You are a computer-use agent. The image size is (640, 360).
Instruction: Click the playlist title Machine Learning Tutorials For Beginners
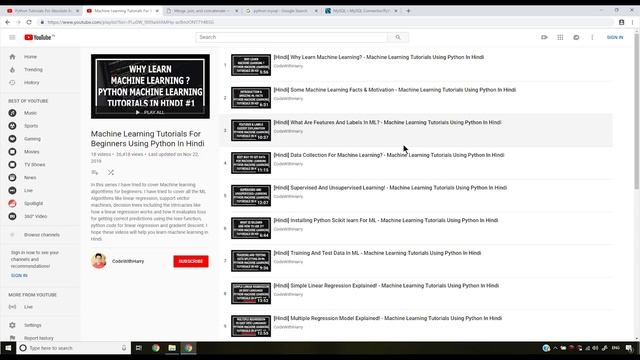pyautogui.click(x=147, y=139)
